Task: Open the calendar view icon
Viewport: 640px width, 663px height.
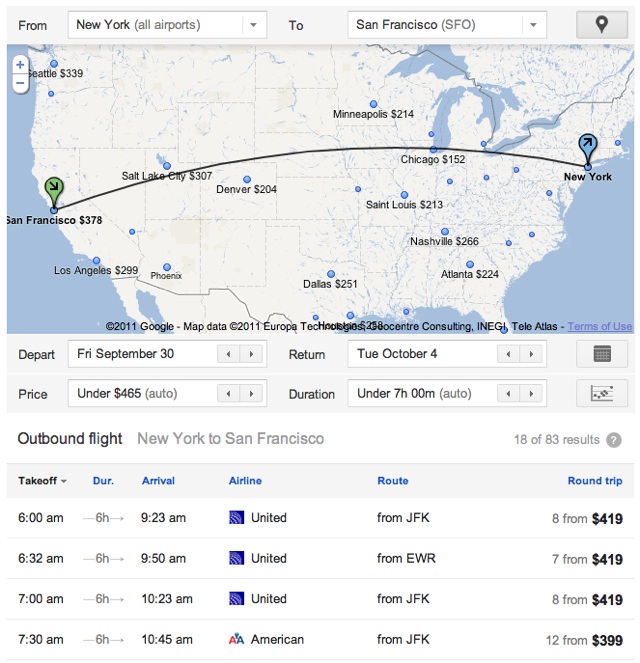Action: [x=602, y=354]
